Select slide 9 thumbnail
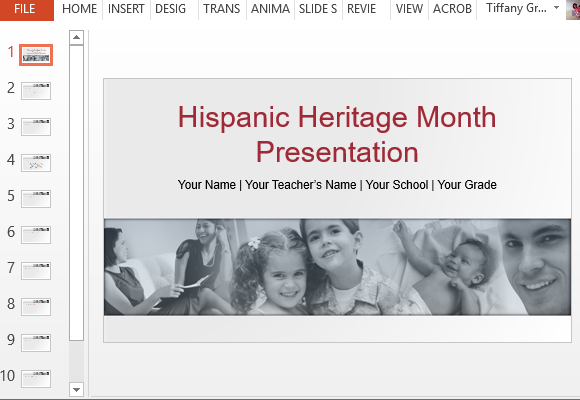Viewport: 580px width, 400px height. 36,342
